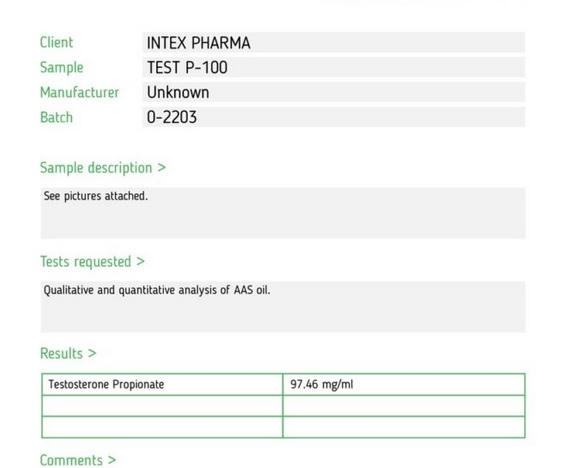Expand the Sample description heading
Viewport: 568px width, 468px height.
[x=103, y=168]
